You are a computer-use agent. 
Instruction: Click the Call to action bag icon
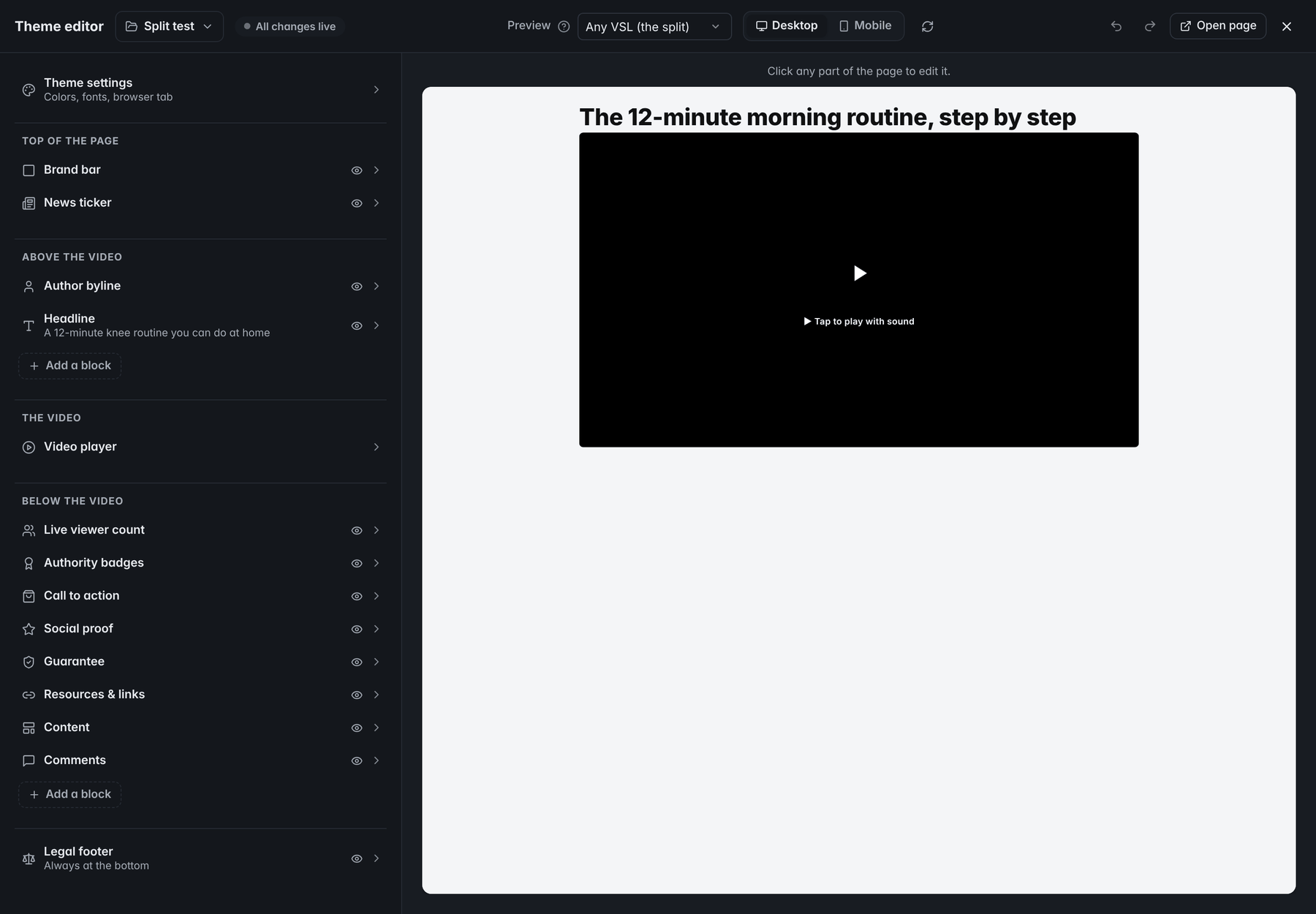click(29, 597)
